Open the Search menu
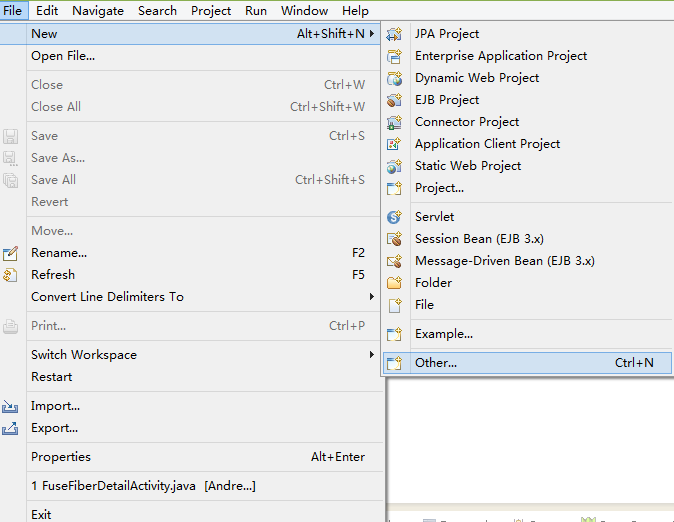 (157, 10)
